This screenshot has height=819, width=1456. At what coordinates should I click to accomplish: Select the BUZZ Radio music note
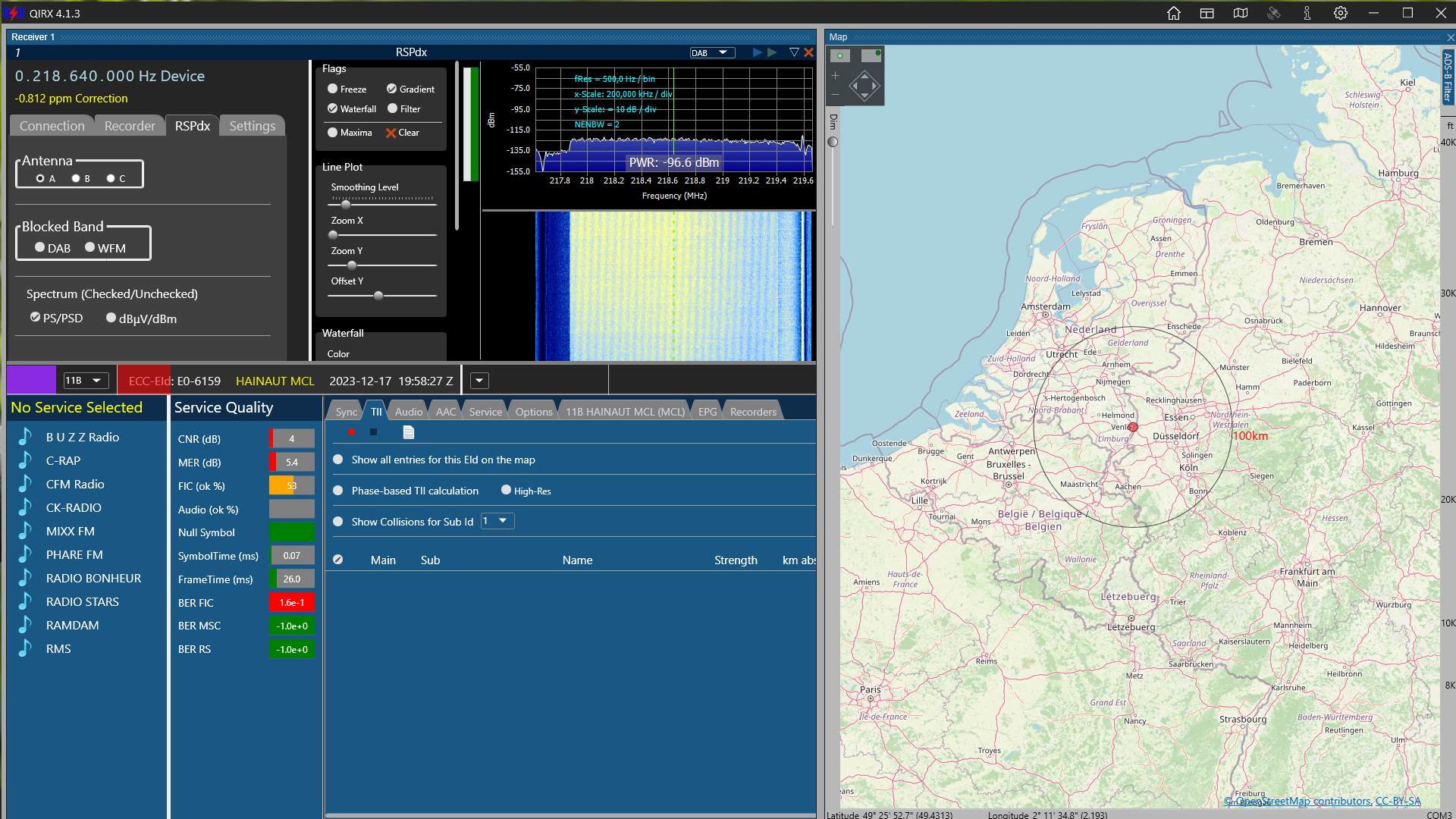(25, 437)
